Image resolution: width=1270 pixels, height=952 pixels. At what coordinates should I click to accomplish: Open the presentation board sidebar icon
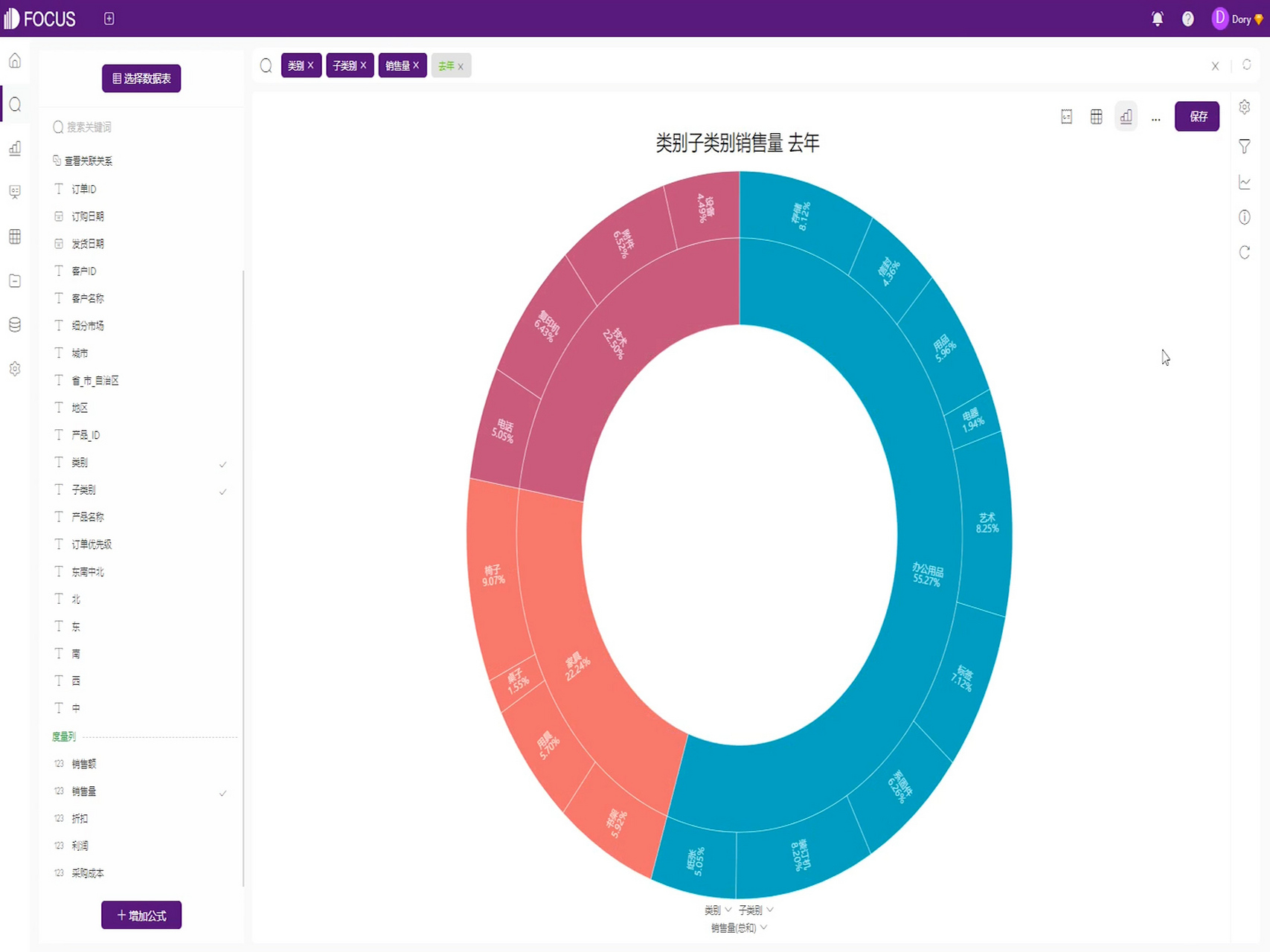[x=15, y=192]
